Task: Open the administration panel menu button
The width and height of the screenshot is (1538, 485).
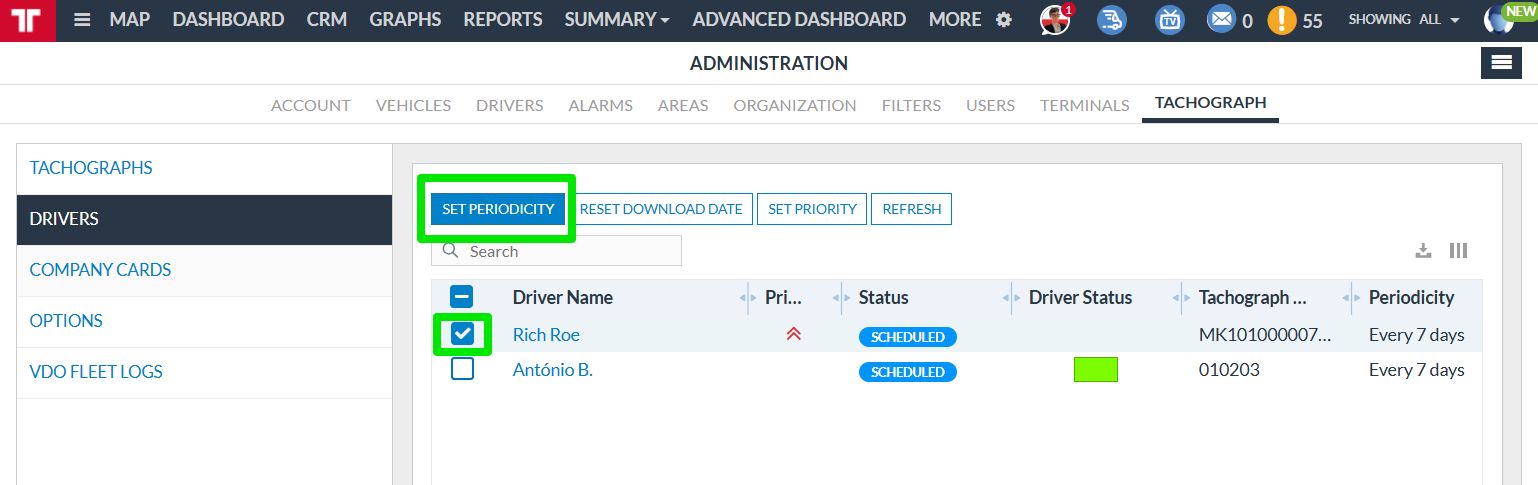Action: [1501, 62]
